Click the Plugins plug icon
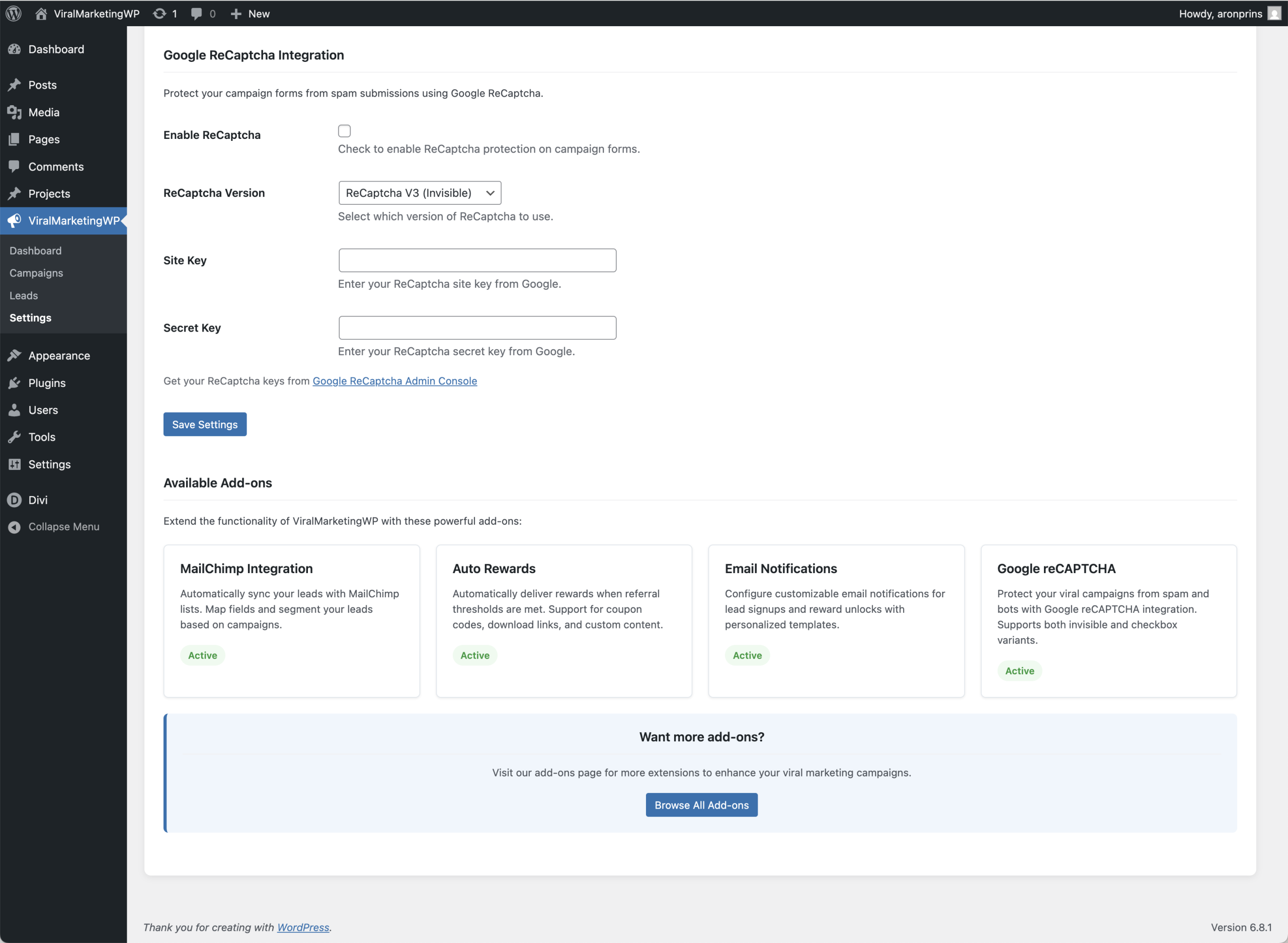The width and height of the screenshot is (1288, 943). click(x=14, y=383)
